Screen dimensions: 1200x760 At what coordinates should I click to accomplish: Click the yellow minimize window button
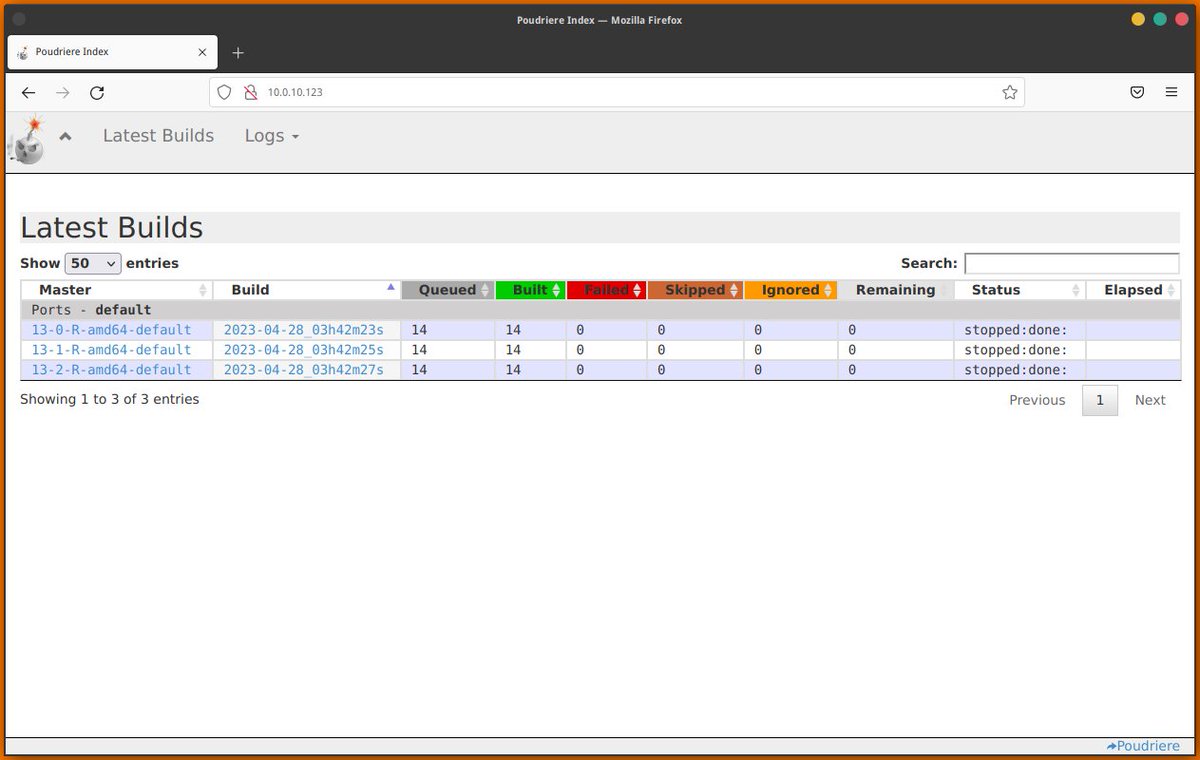[1138, 19]
